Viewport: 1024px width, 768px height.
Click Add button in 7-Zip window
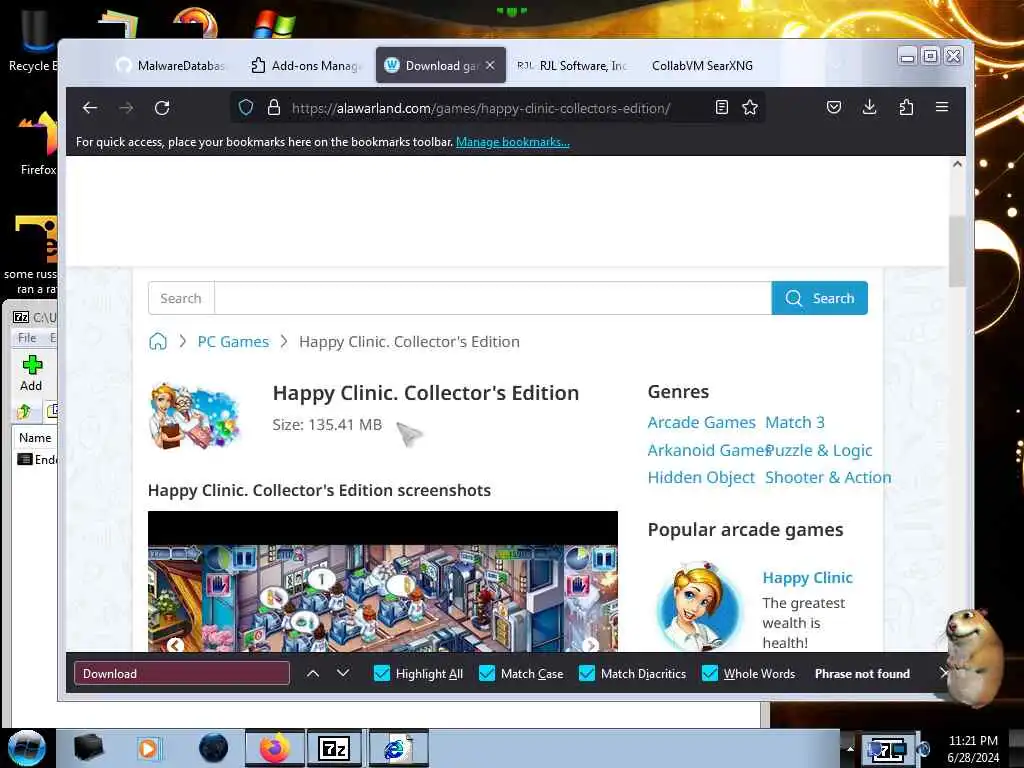pos(31,373)
